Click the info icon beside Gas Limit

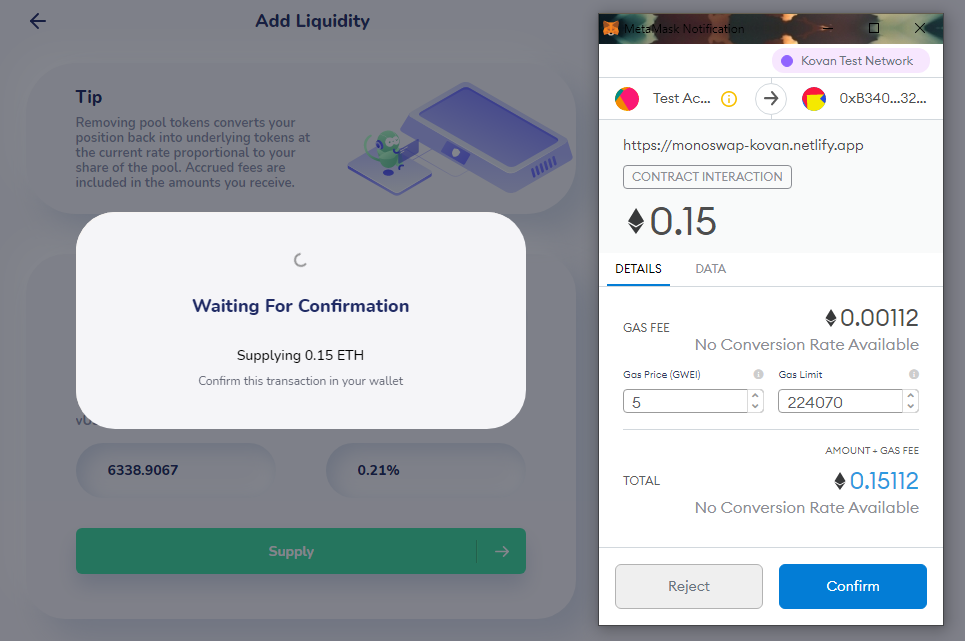pyautogui.click(x=913, y=374)
